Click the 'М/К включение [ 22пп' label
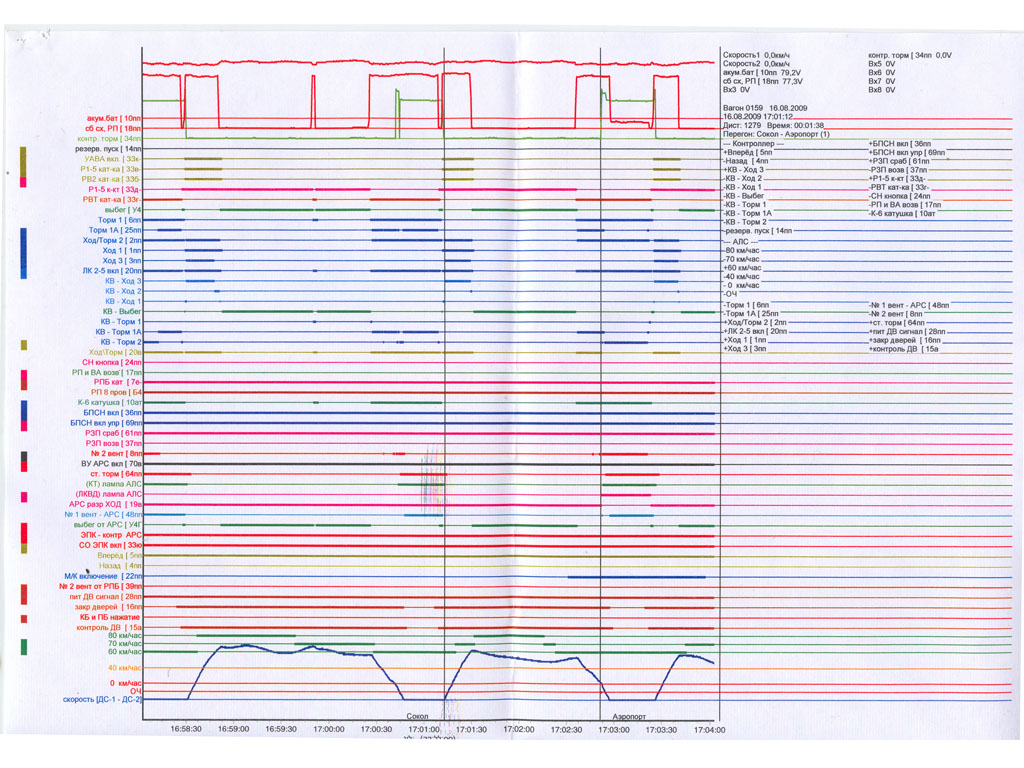The image size is (1024, 768). 103,576
